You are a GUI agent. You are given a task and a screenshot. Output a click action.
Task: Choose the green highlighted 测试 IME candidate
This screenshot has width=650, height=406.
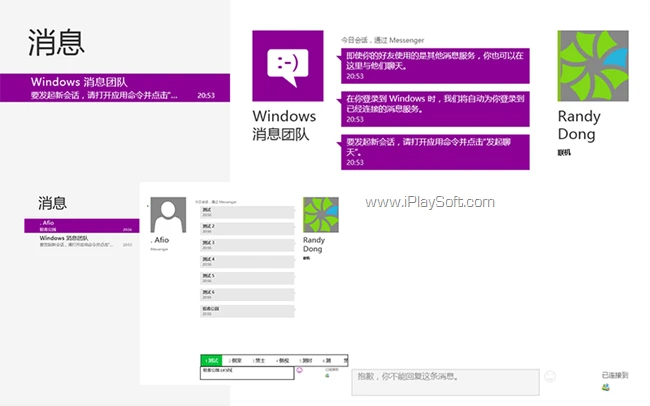tap(211, 360)
